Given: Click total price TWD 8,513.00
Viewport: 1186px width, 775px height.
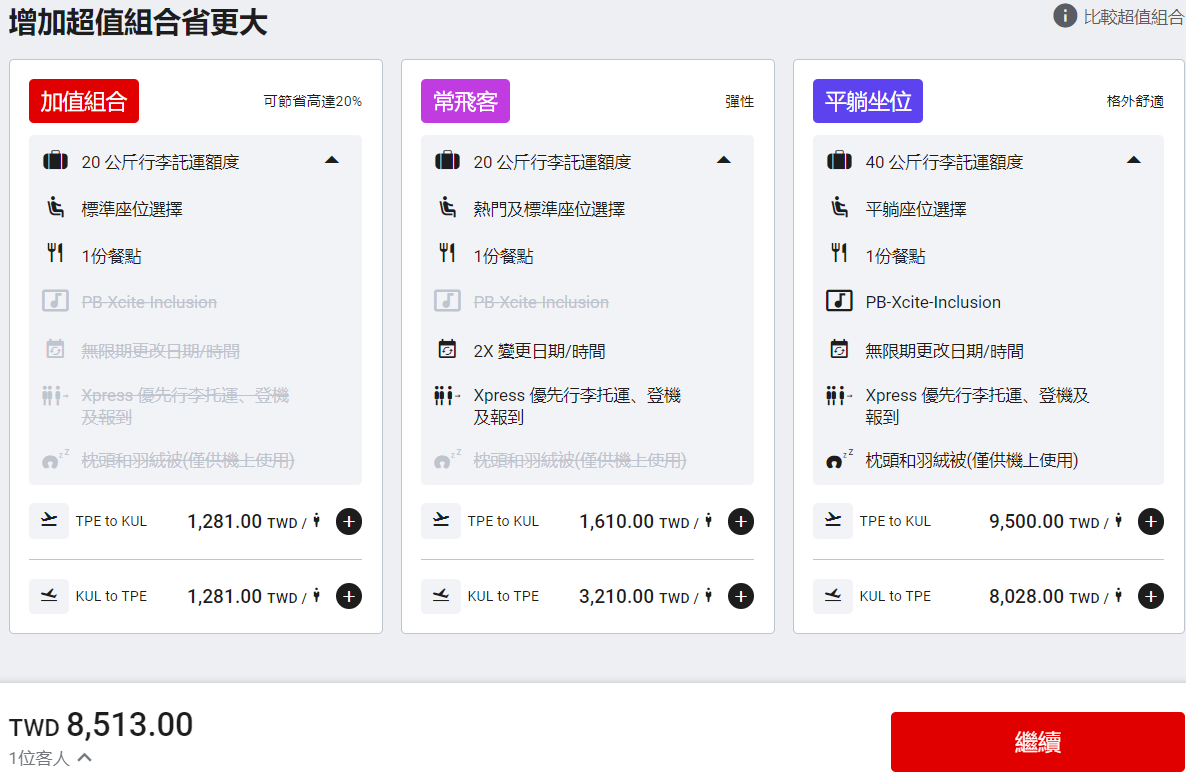Looking at the screenshot, I should [x=101, y=725].
